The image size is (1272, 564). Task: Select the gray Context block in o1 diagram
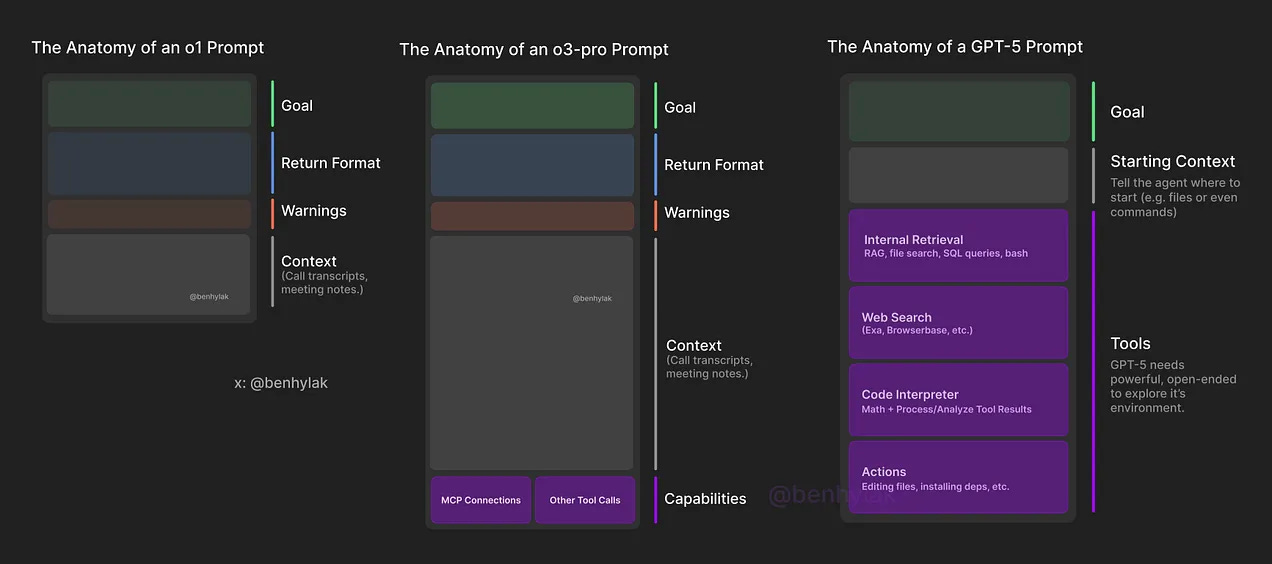149,274
